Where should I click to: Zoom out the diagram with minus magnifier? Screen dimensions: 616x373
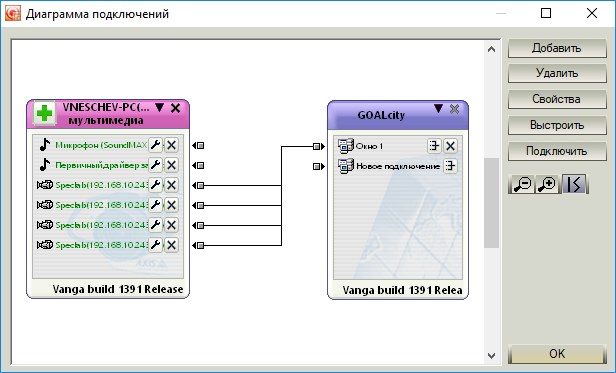(522, 184)
